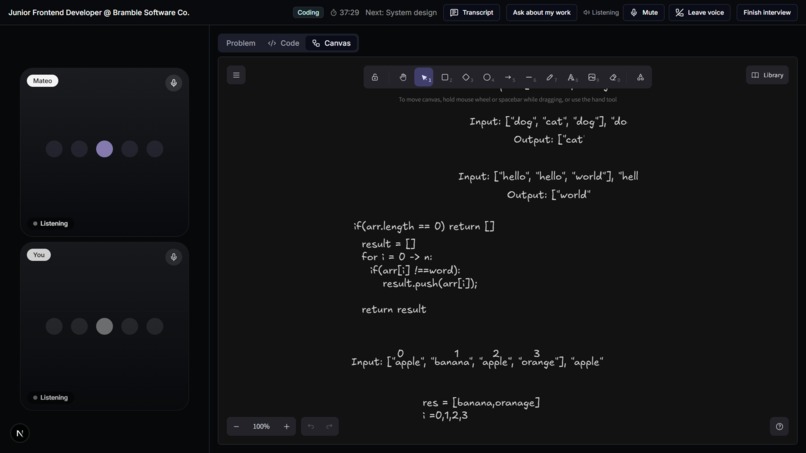The width and height of the screenshot is (806, 453).
Task: Click the Next: System design label
Action: pyautogui.click(x=401, y=12)
